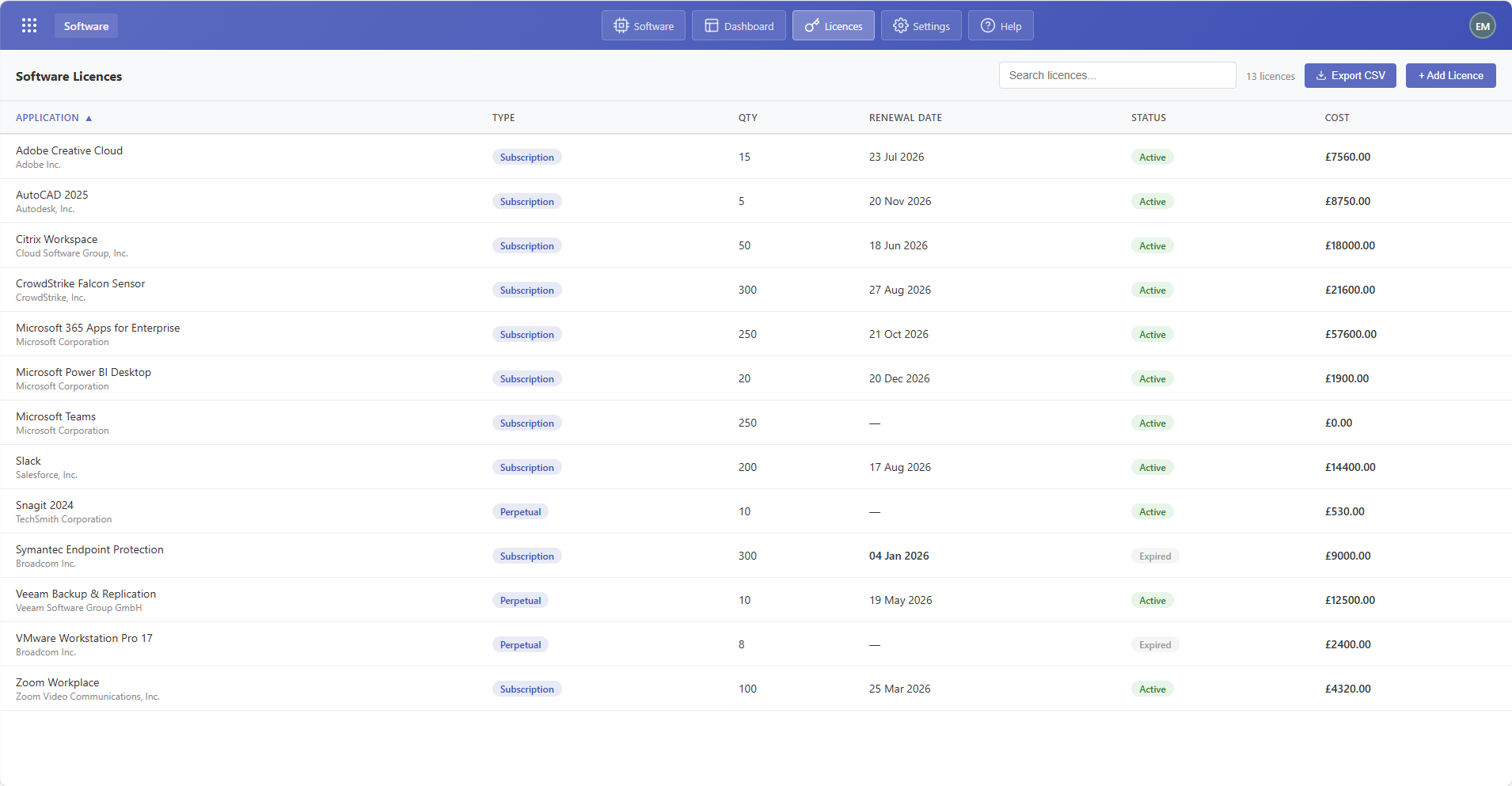1512x786 pixels.
Task: Click the download icon in Export CSV
Action: tap(1321, 75)
